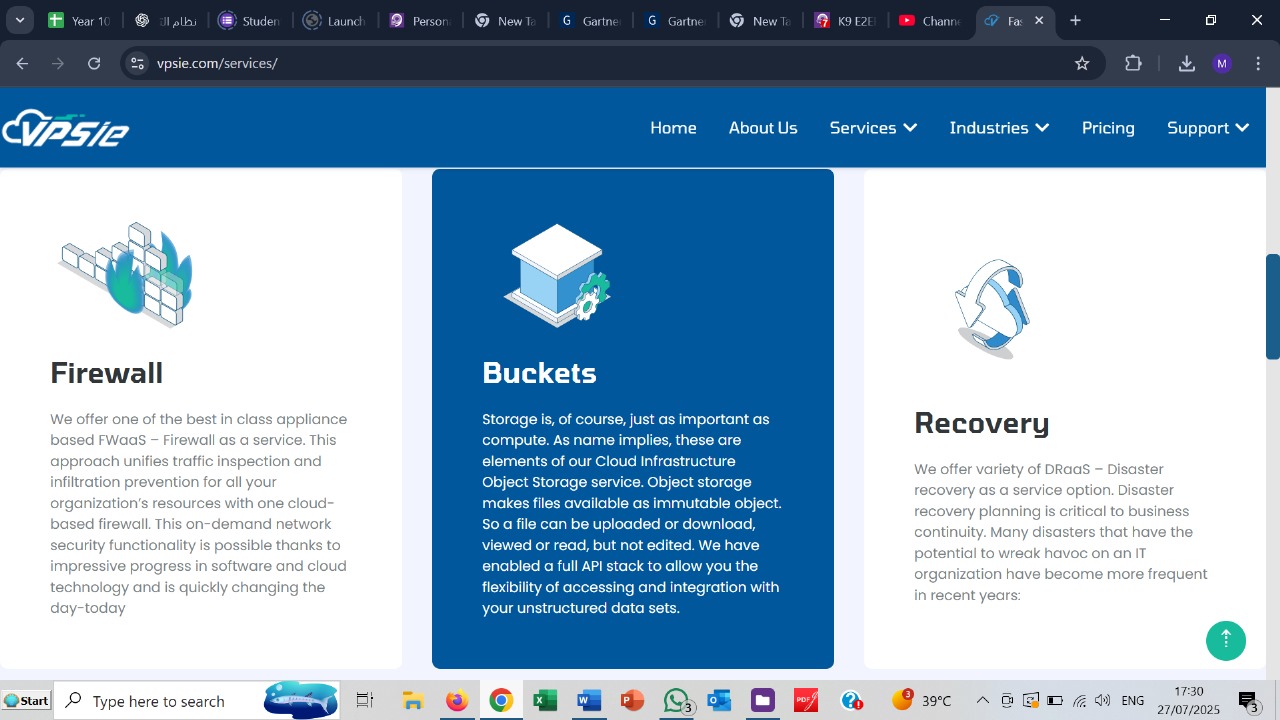Click the purple profile avatar in Chrome

click(1221, 62)
